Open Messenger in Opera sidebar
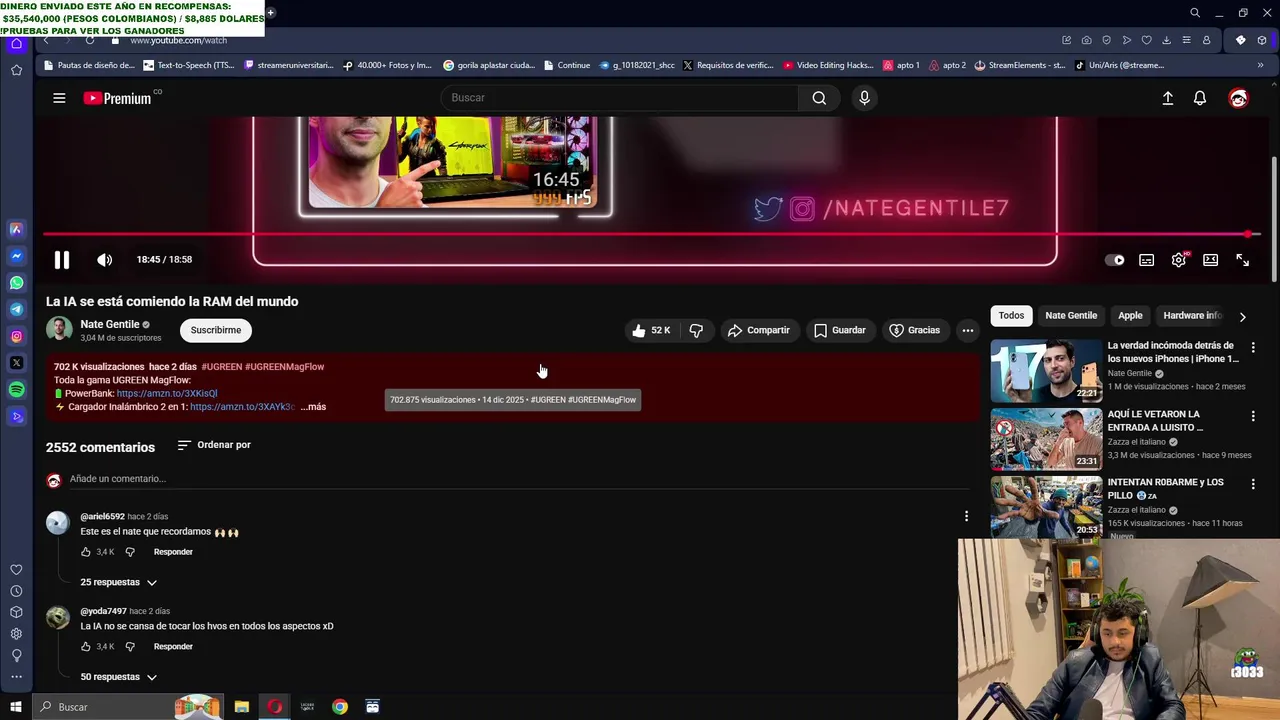 coord(16,256)
